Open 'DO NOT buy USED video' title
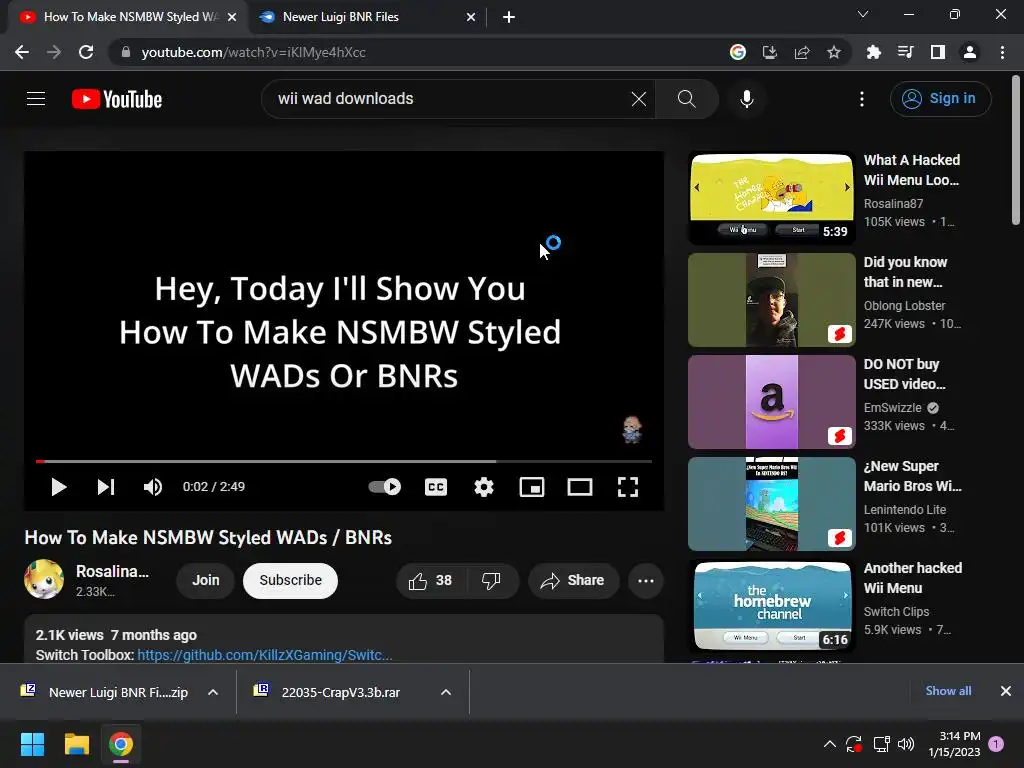Viewport: 1024px width, 768px height. tap(904, 374)
